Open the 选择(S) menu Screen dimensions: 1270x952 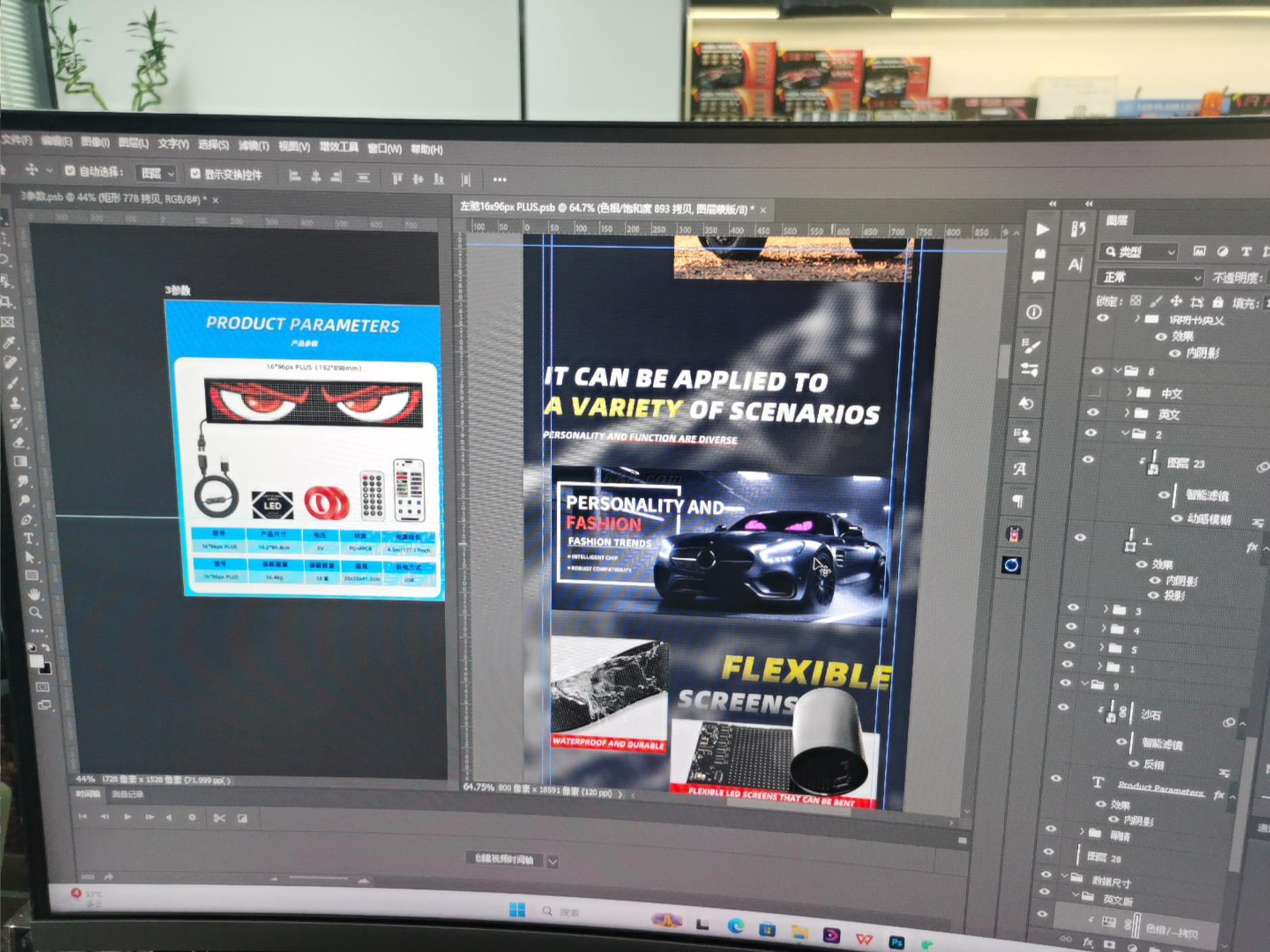213,145
